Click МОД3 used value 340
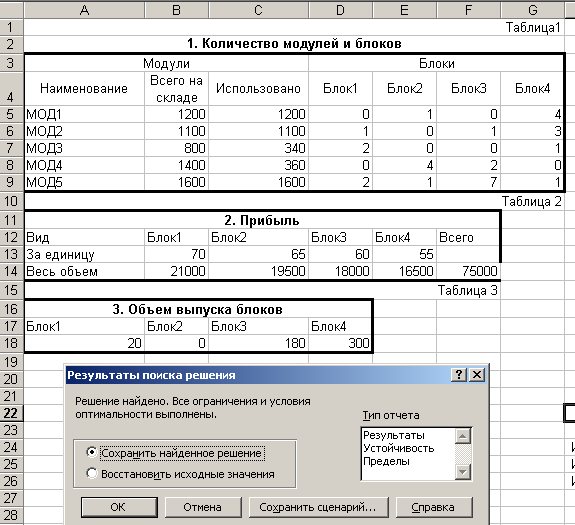 (258, 148)
